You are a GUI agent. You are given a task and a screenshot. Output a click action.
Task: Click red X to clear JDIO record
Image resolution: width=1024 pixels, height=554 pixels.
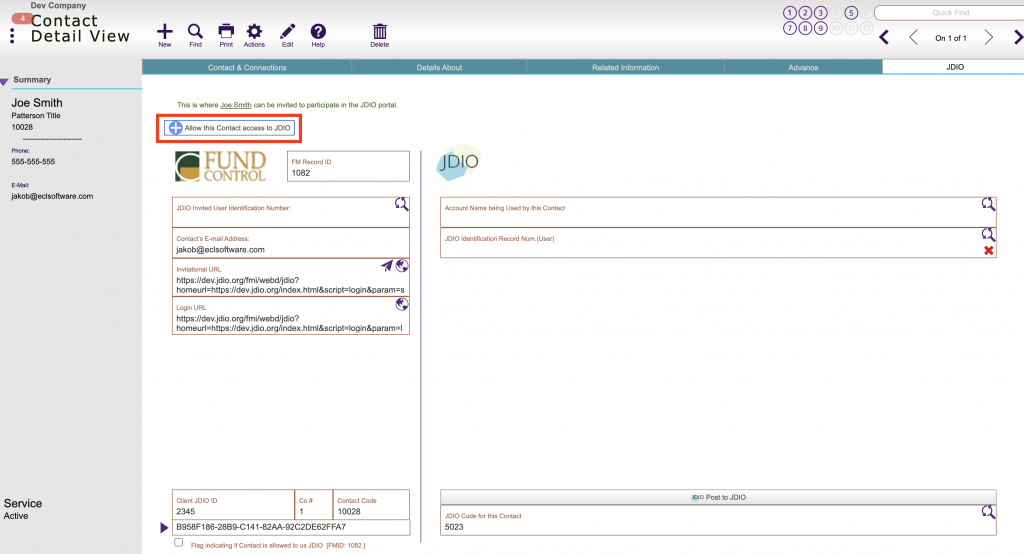coord(989,250)
